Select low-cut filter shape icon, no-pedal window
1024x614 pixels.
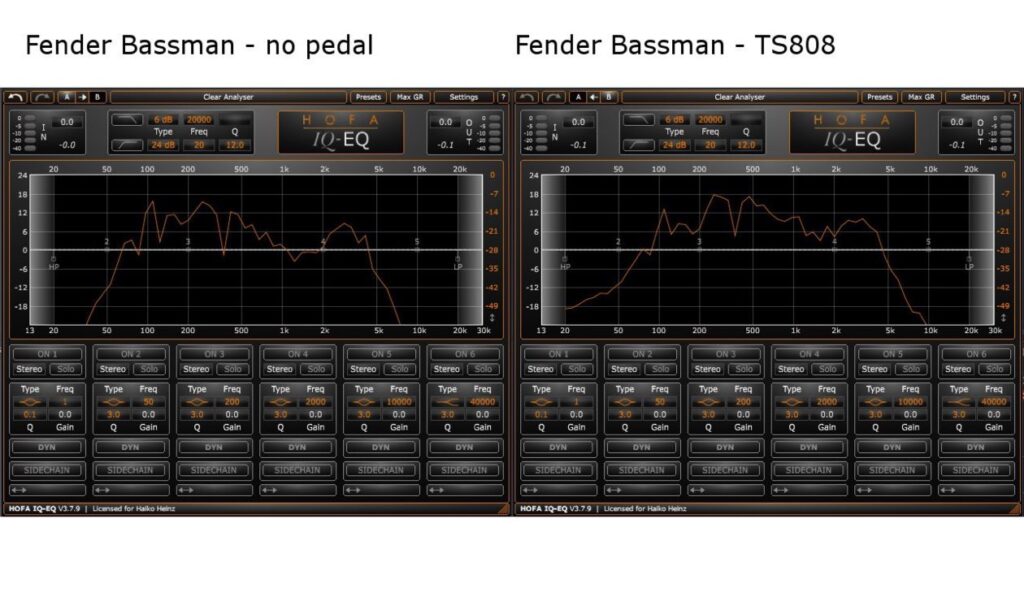tap(127, 145)
